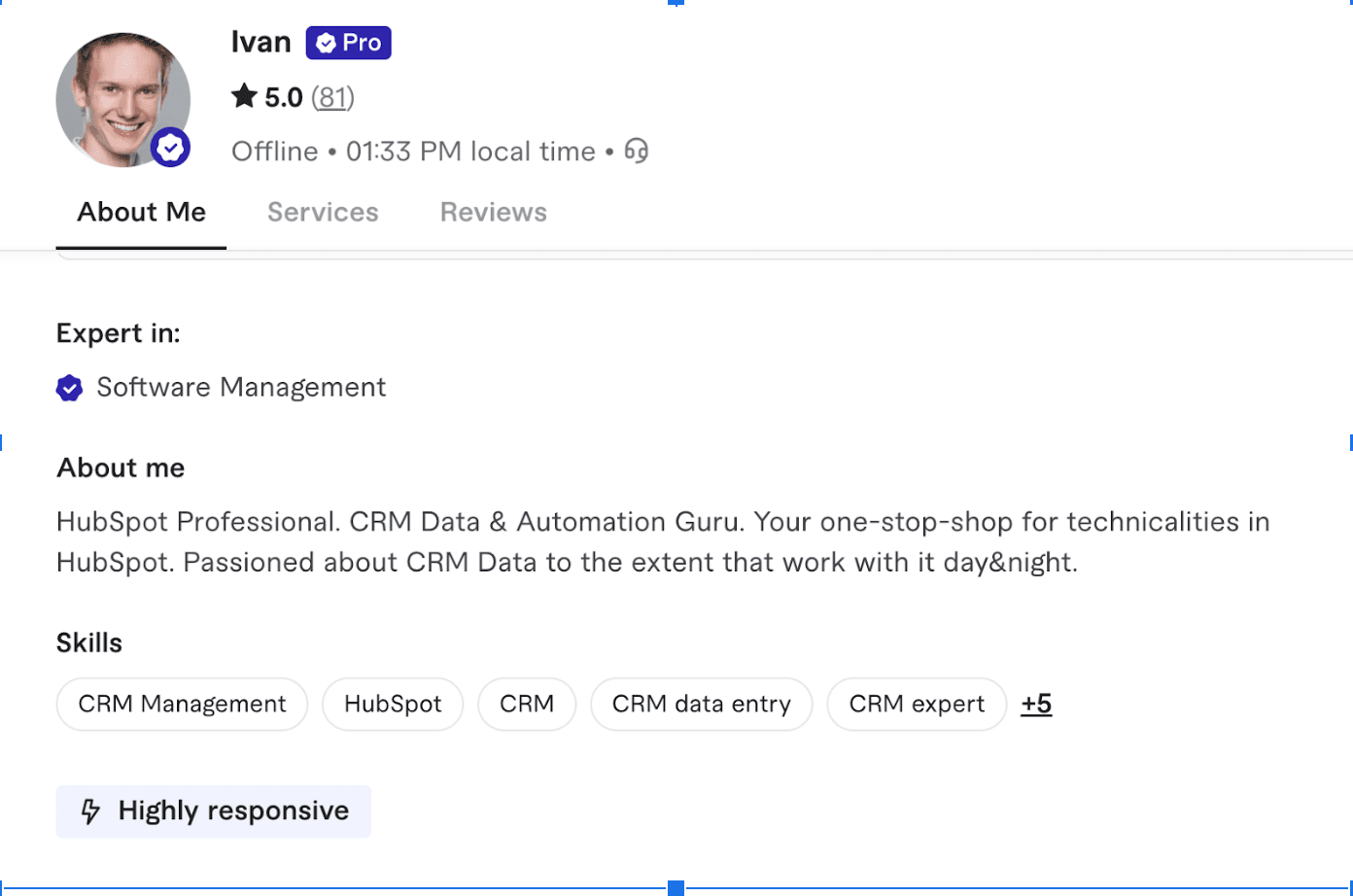Open the 81 reviews count link
This screenshot has height=896, width=1353.
(x=332, y=97)
